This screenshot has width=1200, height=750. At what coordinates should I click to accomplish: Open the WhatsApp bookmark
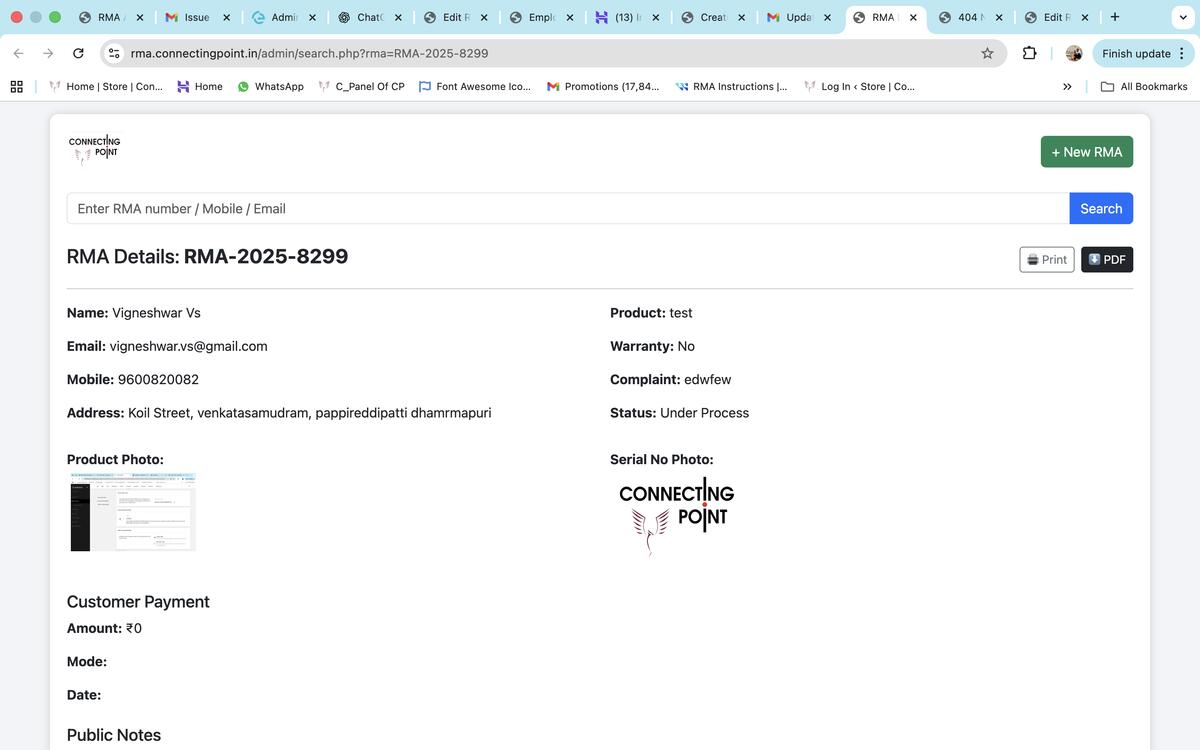click(x=270, y=87)
